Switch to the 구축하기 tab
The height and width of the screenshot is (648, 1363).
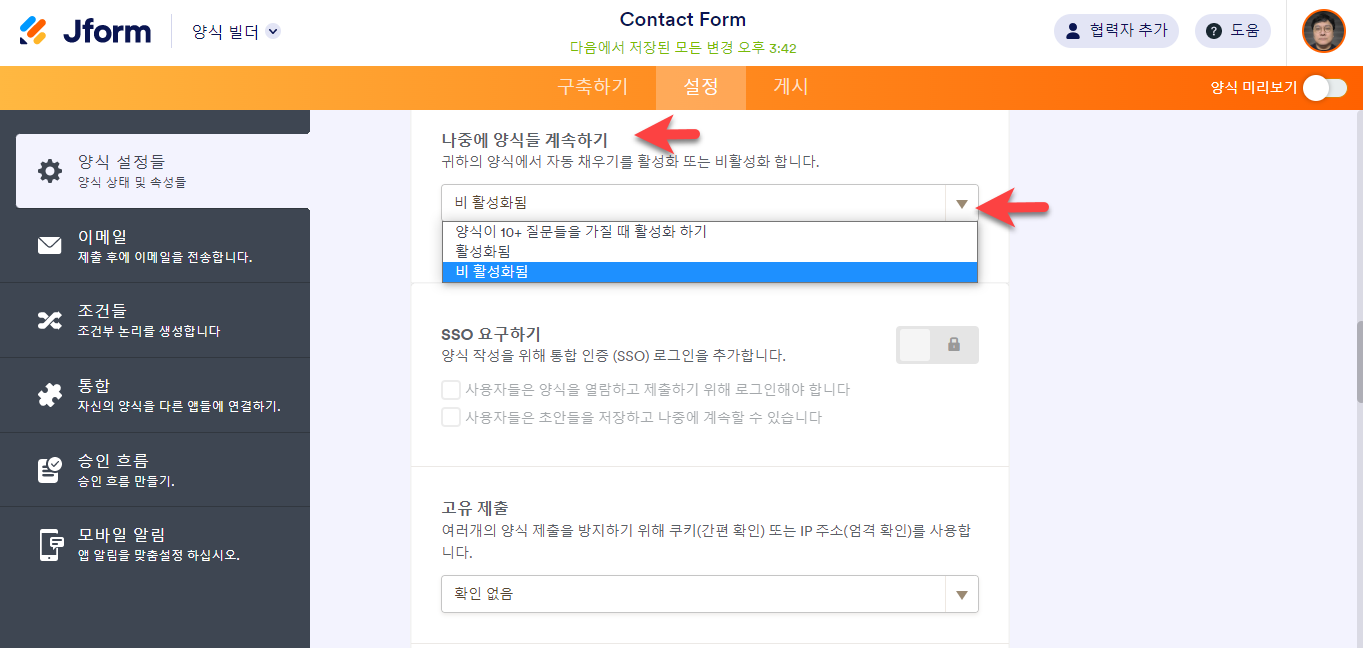[x=592, y=87]
